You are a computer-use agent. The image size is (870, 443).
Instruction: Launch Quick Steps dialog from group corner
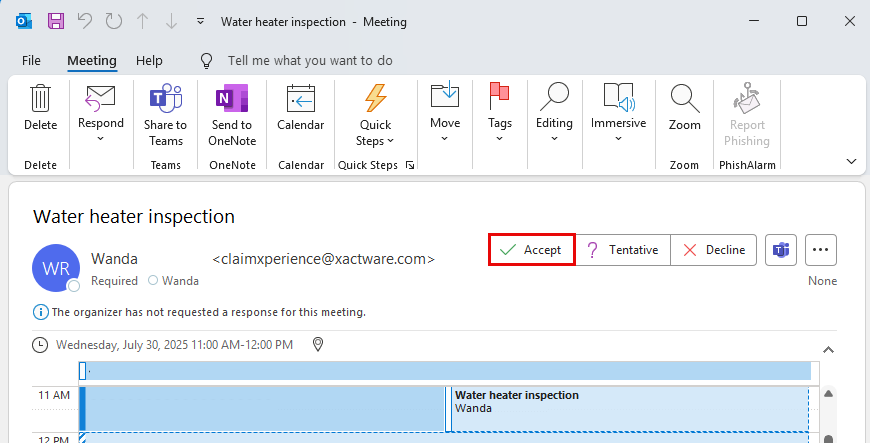(410, 165)
